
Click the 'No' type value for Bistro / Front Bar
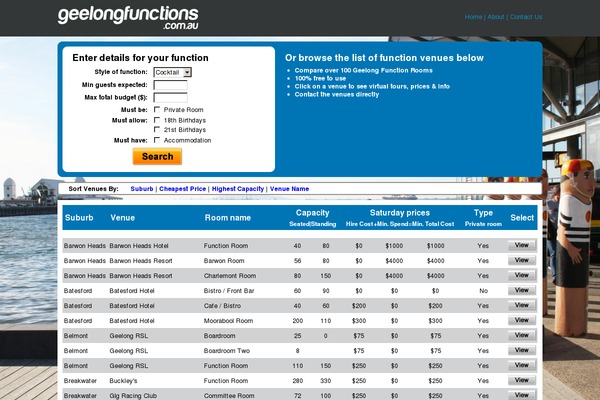[483, 291]
